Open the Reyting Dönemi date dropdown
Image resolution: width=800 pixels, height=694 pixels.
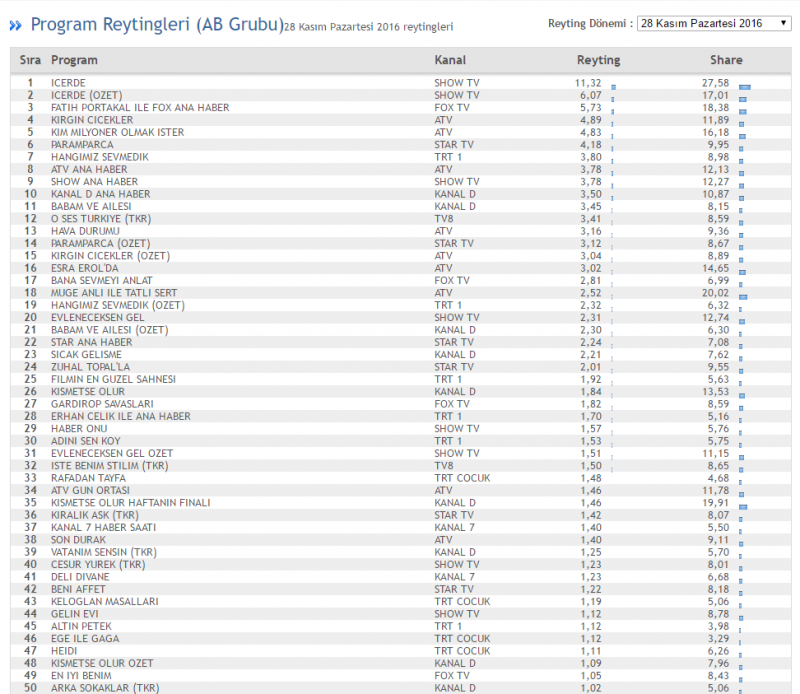pos(714,23)
